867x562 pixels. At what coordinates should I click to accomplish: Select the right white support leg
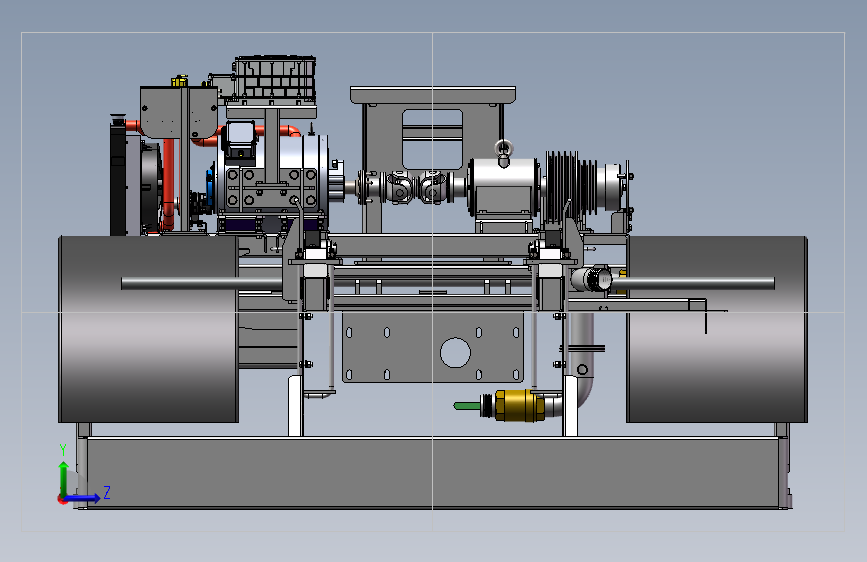(570, 405)
